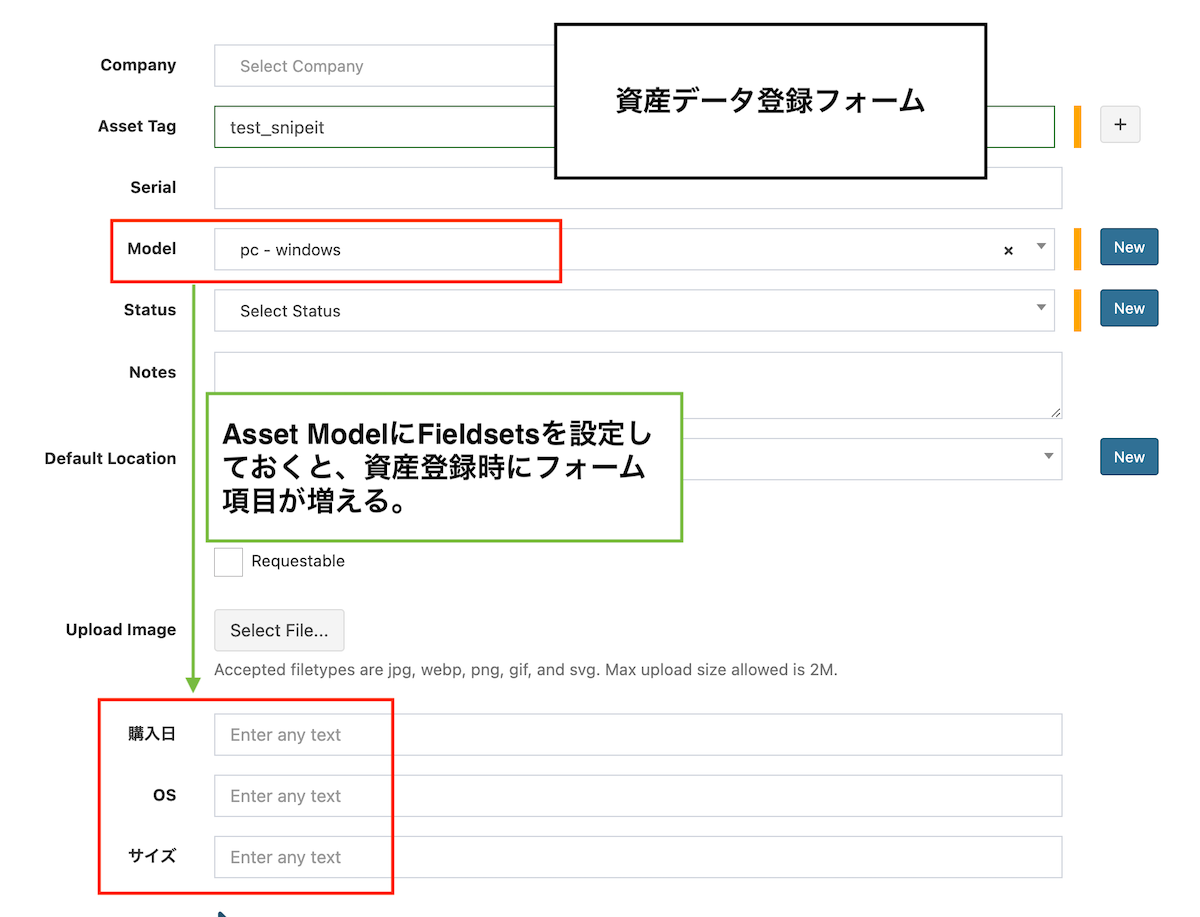Click the plus button beside Asset Tag
The width and height of the screenshot is (1200, 917).
pyautogui.click(x=1120, y=125)
